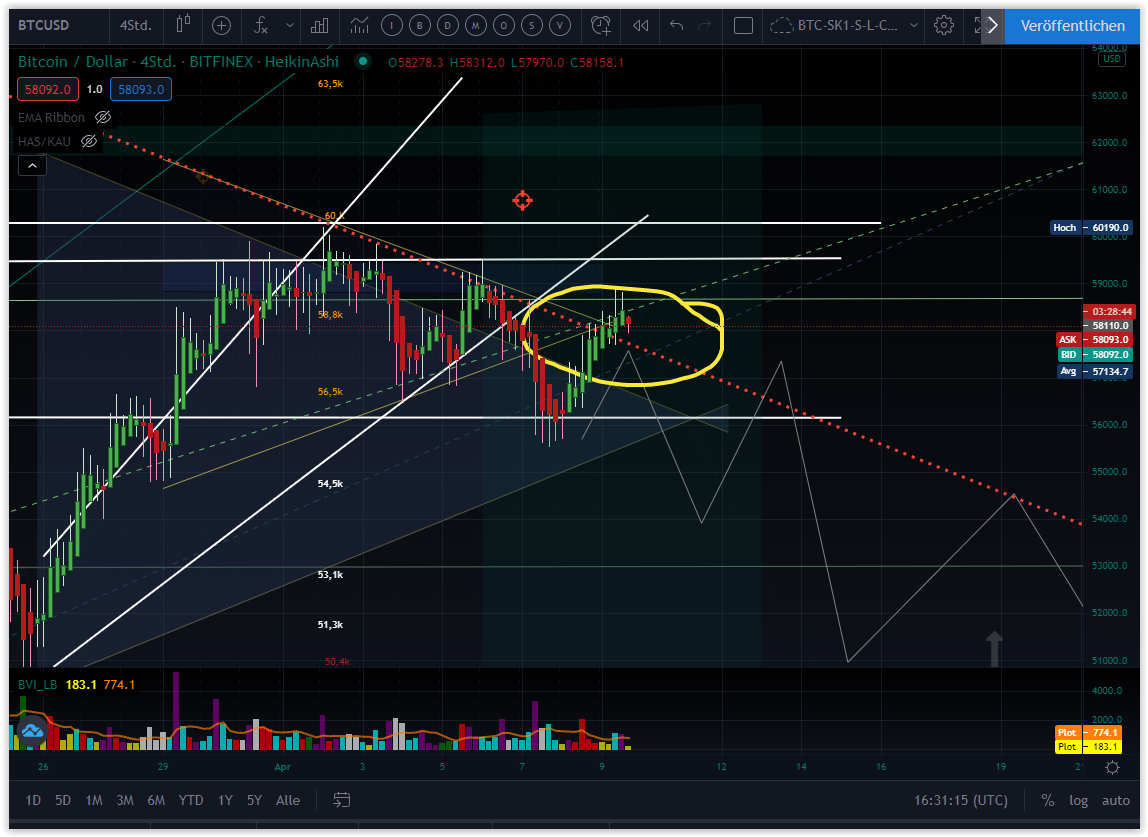Open the USD currency selector on the price axis
The image size is (1148, 837).
pyautogui.click(x=1111, y=59)
